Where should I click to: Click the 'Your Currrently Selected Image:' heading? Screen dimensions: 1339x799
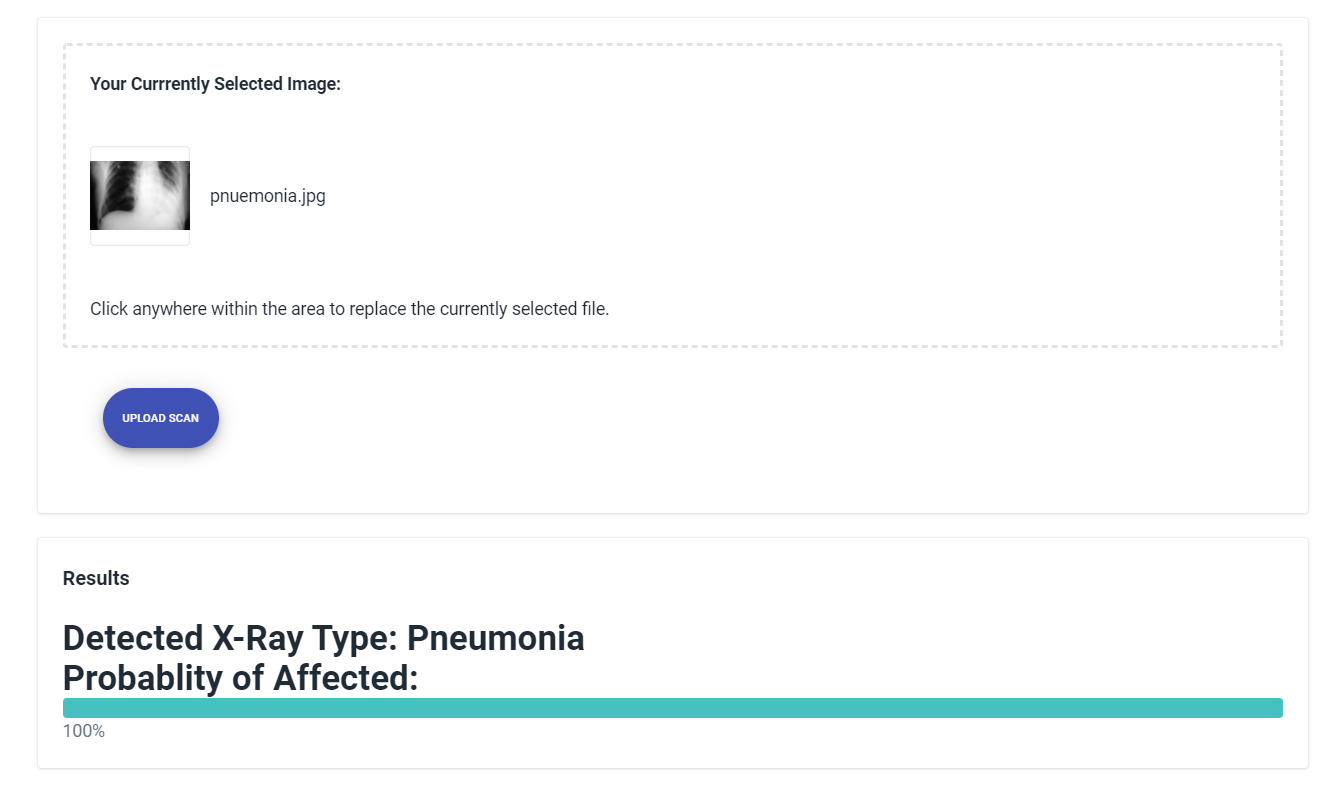click(215, 84)
